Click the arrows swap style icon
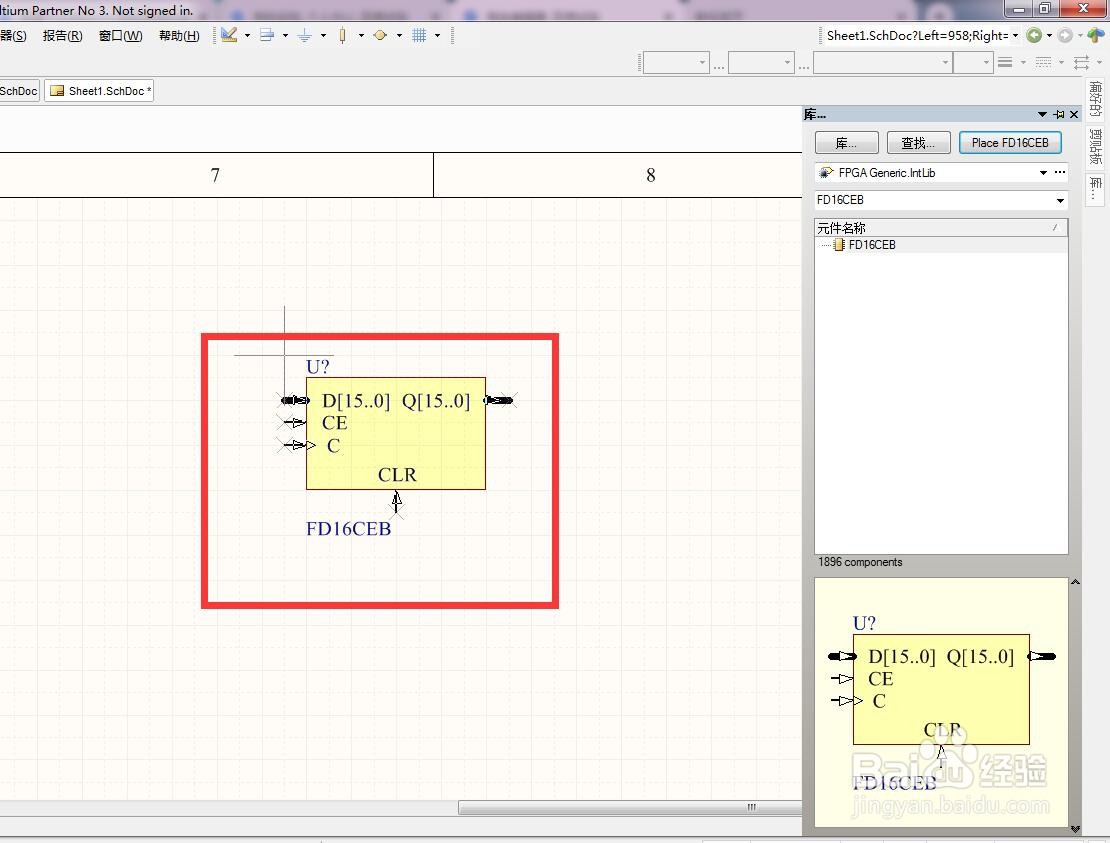The height and width of the screenshot is (843, 1110). coord(1082,62)
